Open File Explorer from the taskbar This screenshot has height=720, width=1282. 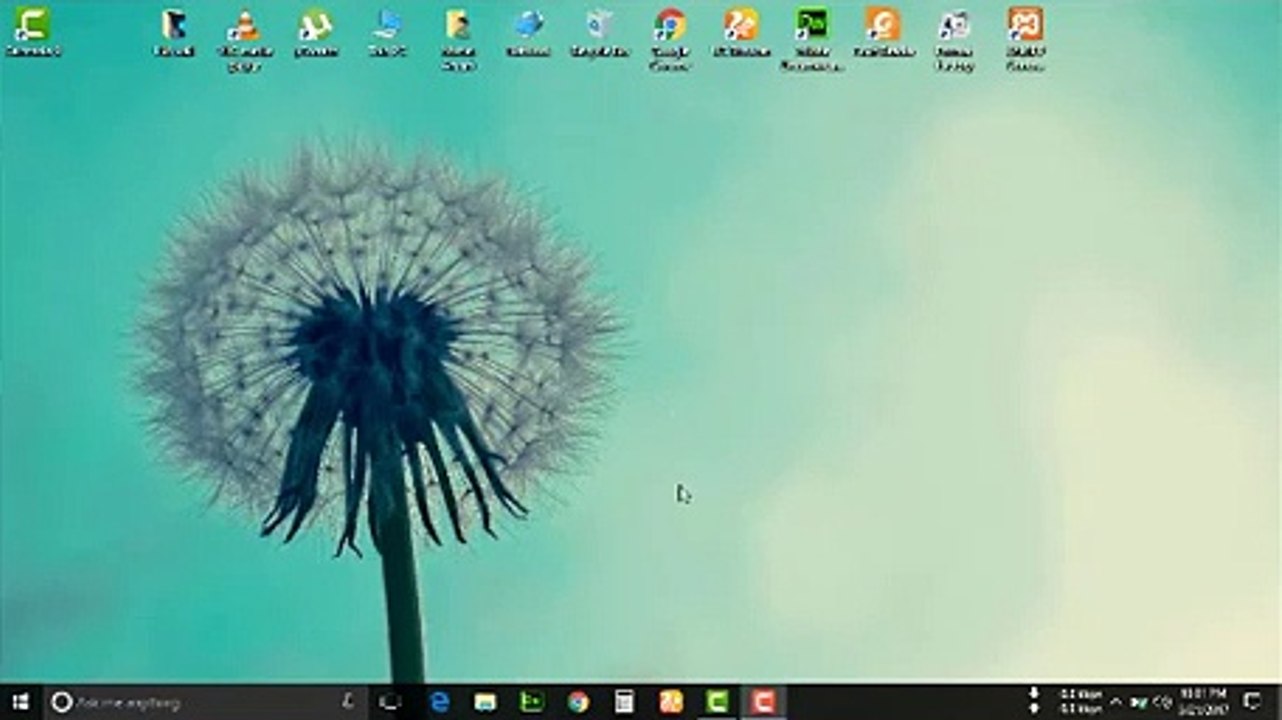pos(485,702)
